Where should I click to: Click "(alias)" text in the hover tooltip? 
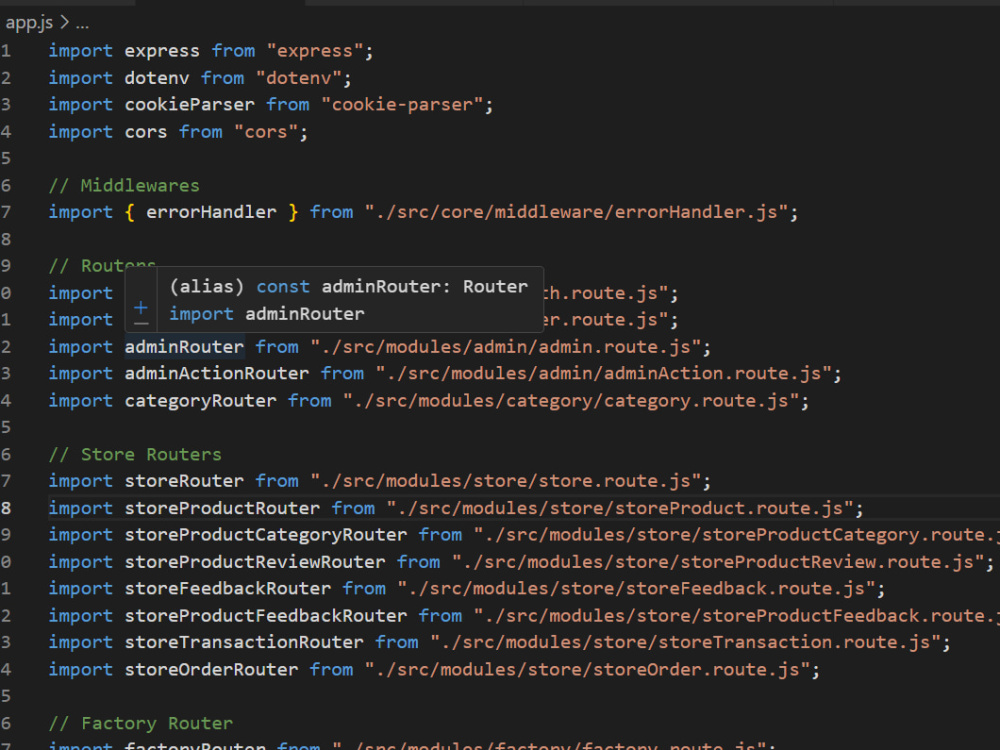click(x=206, y=287)
